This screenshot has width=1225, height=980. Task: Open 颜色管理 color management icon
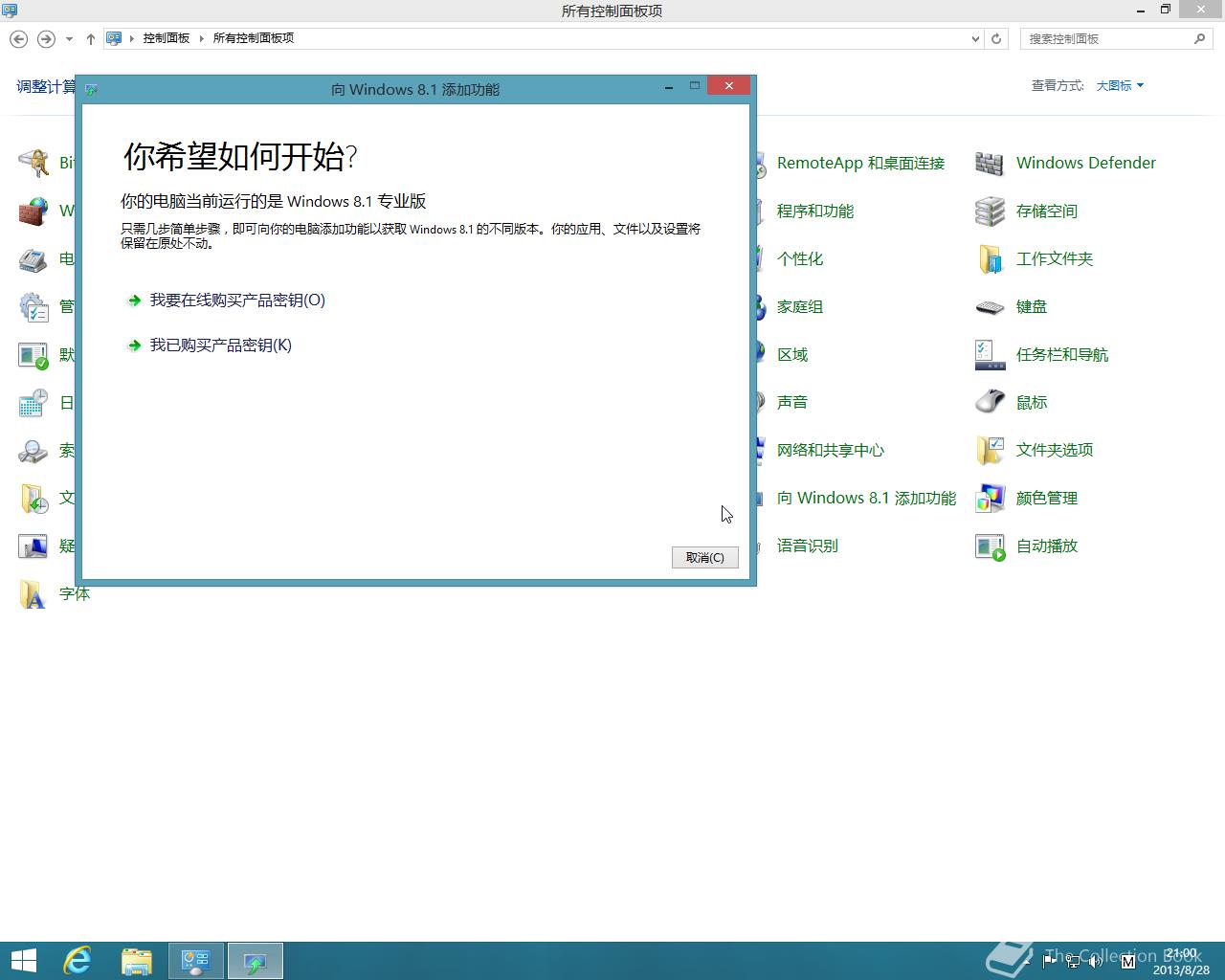click(x=990, y=498)
